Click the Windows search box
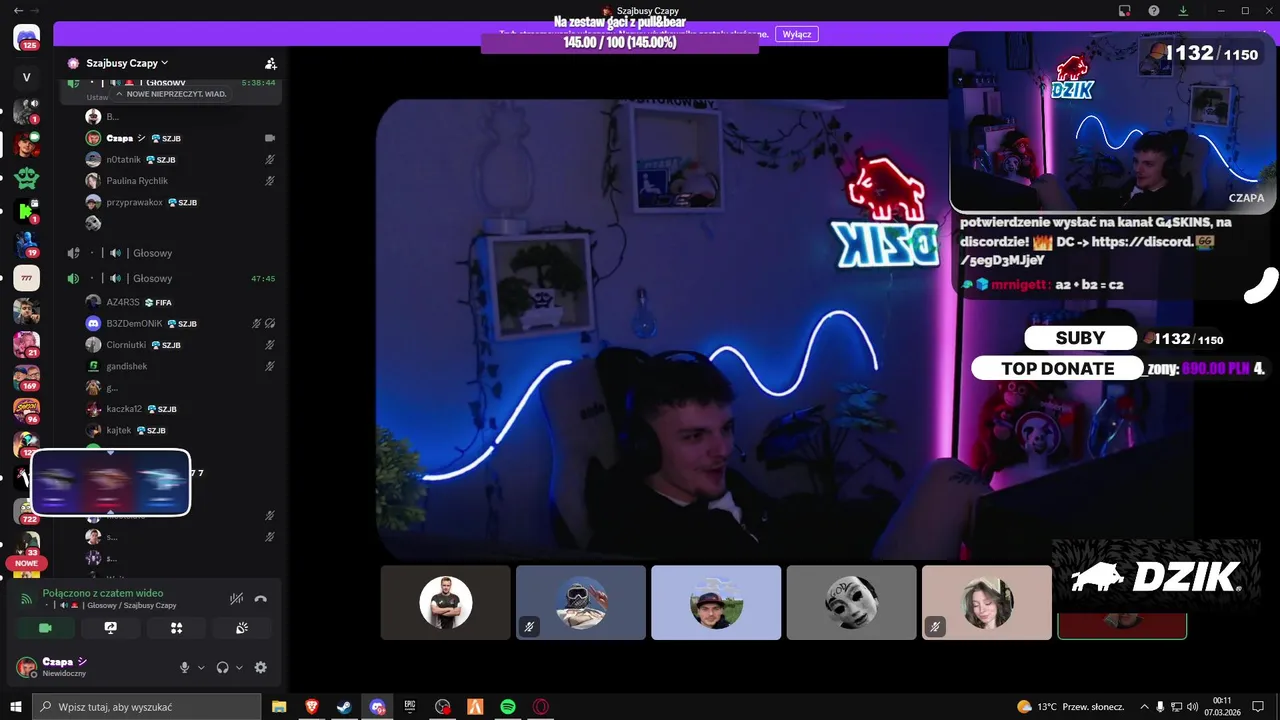The height and width of the screenshot is (720, 1280). (147, 707)
